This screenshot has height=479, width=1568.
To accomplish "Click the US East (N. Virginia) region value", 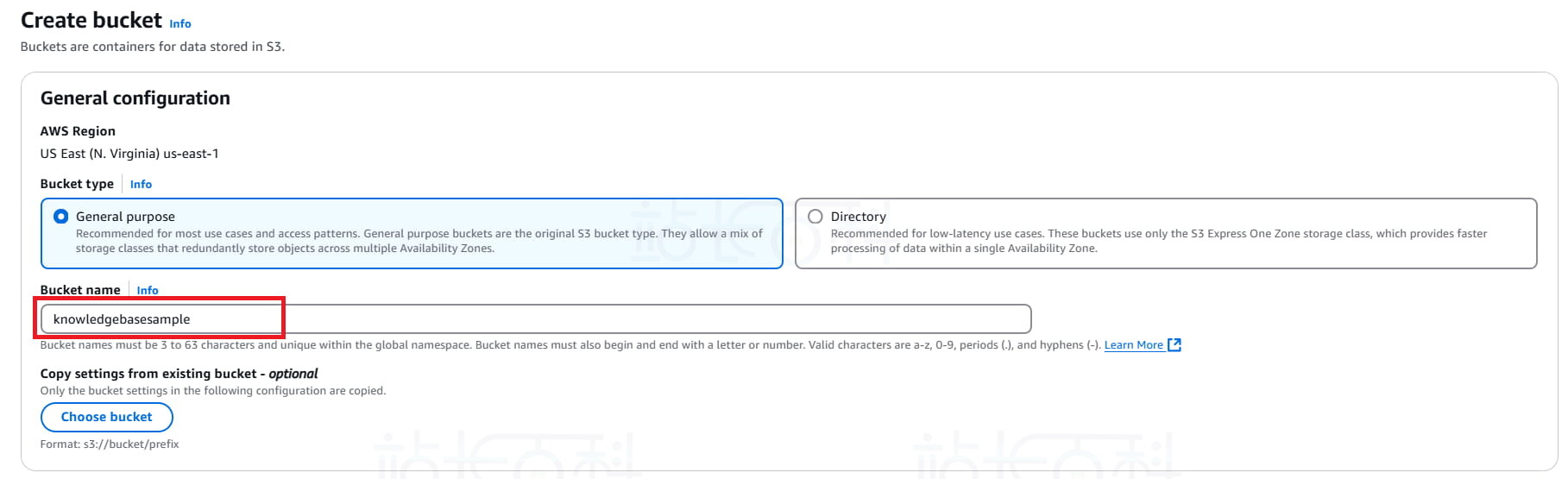I will [129, 154].
